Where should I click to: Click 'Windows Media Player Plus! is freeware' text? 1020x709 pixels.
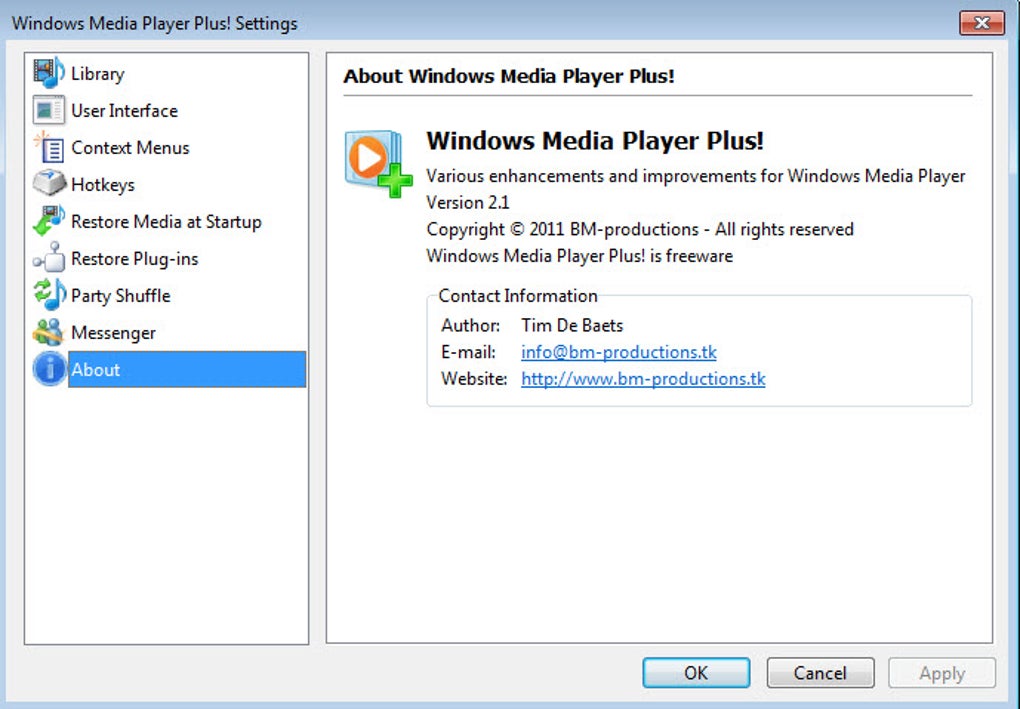[579, 256]
